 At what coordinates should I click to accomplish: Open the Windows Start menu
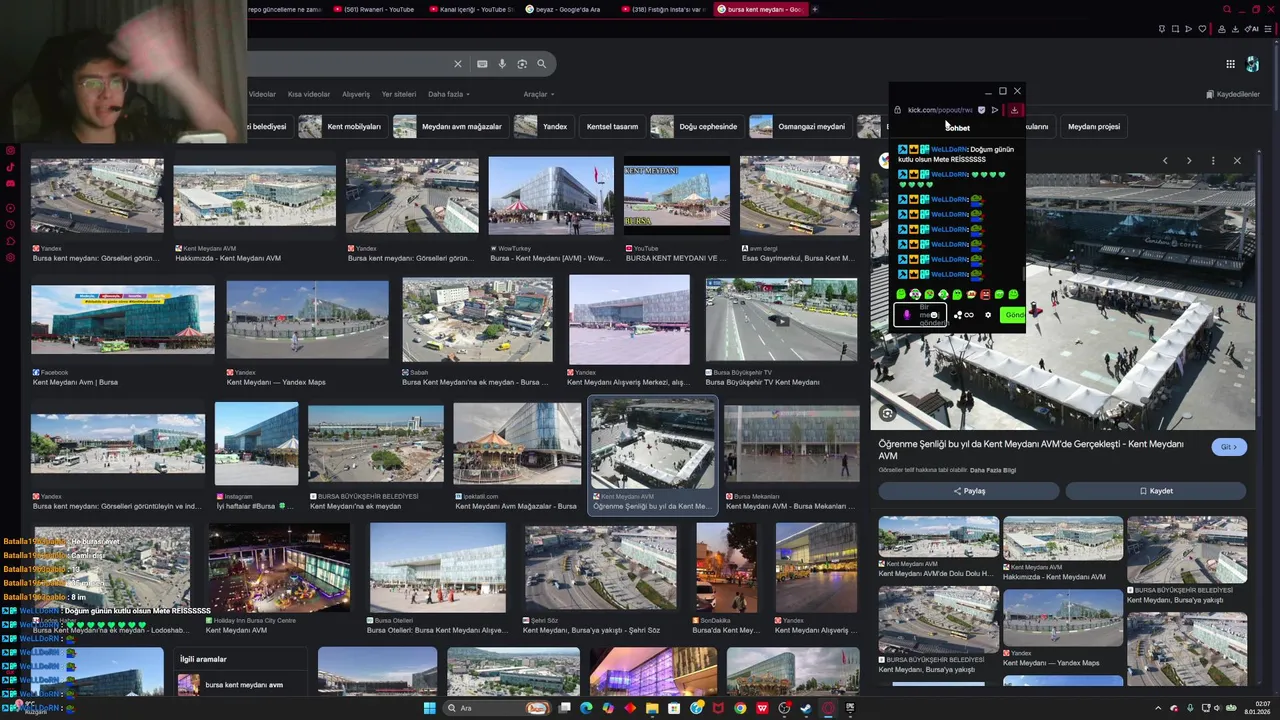click(430, 708)
